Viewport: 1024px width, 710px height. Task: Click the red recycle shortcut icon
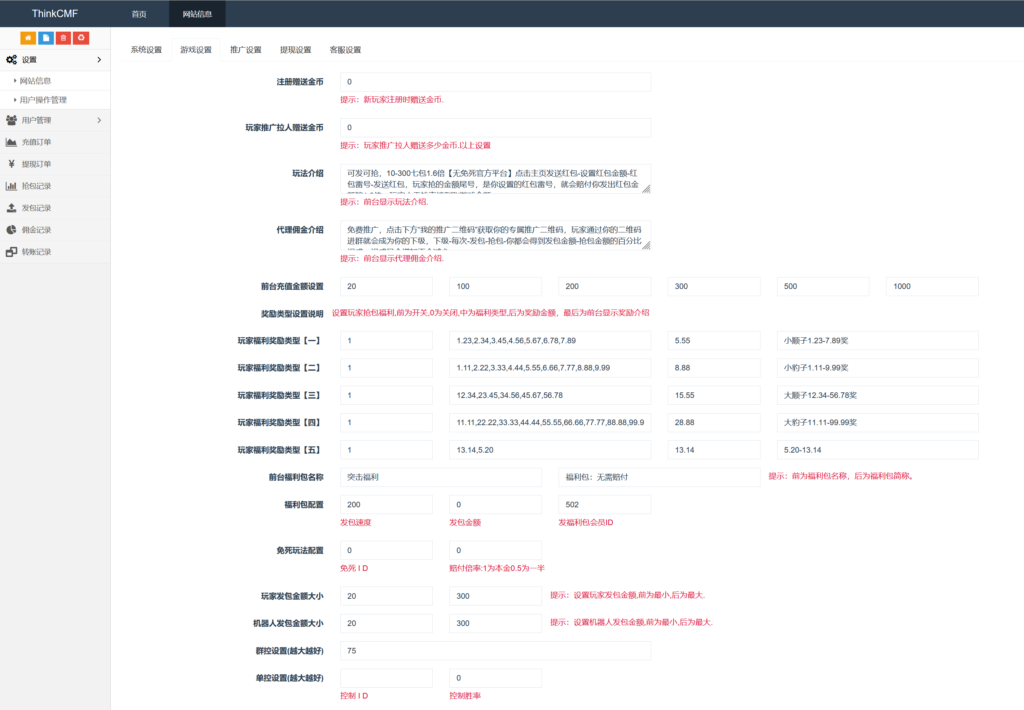click(x=82, y=38)
